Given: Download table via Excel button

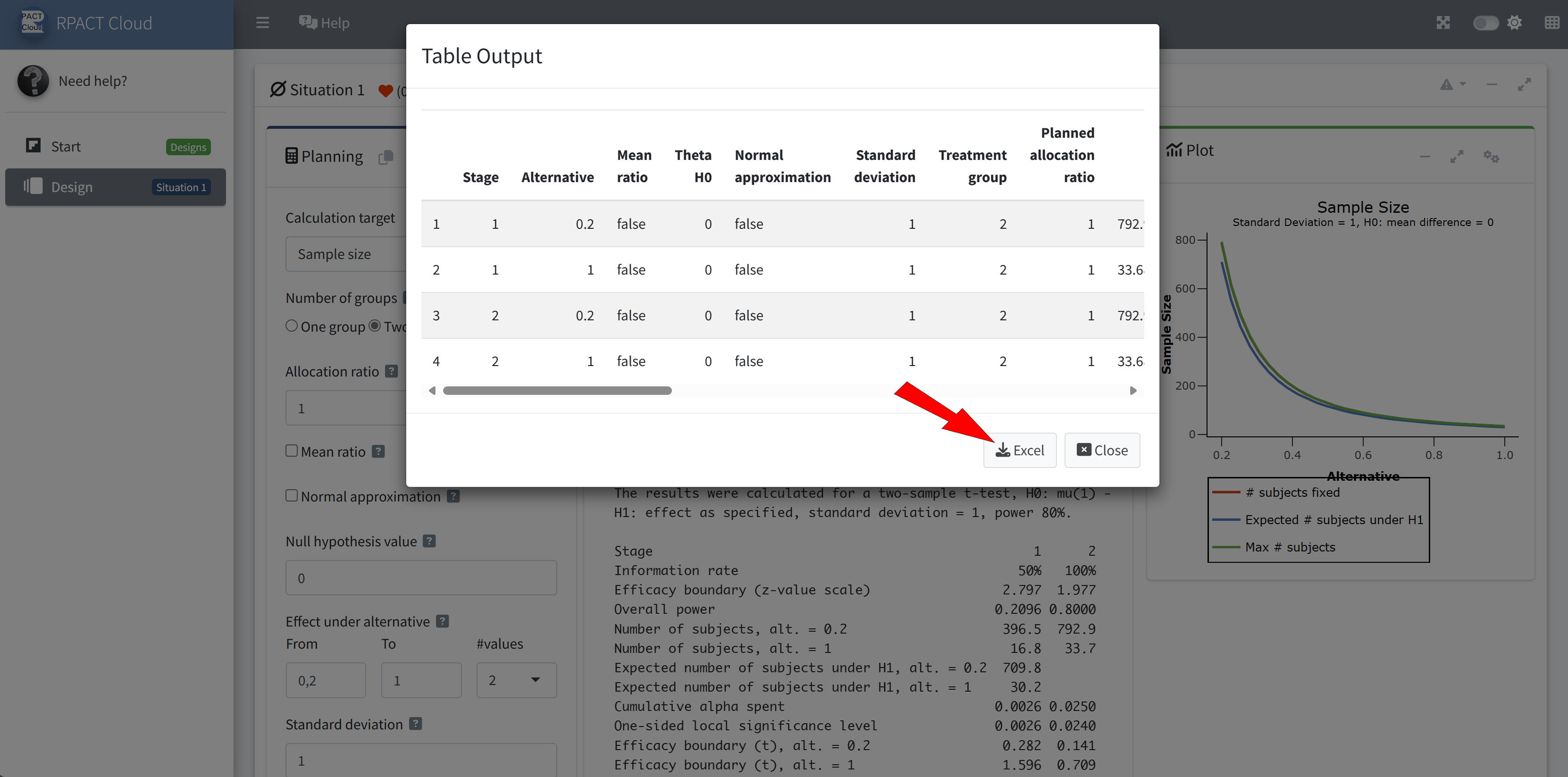Looking at the screenshot, I should pos(1020,450).
